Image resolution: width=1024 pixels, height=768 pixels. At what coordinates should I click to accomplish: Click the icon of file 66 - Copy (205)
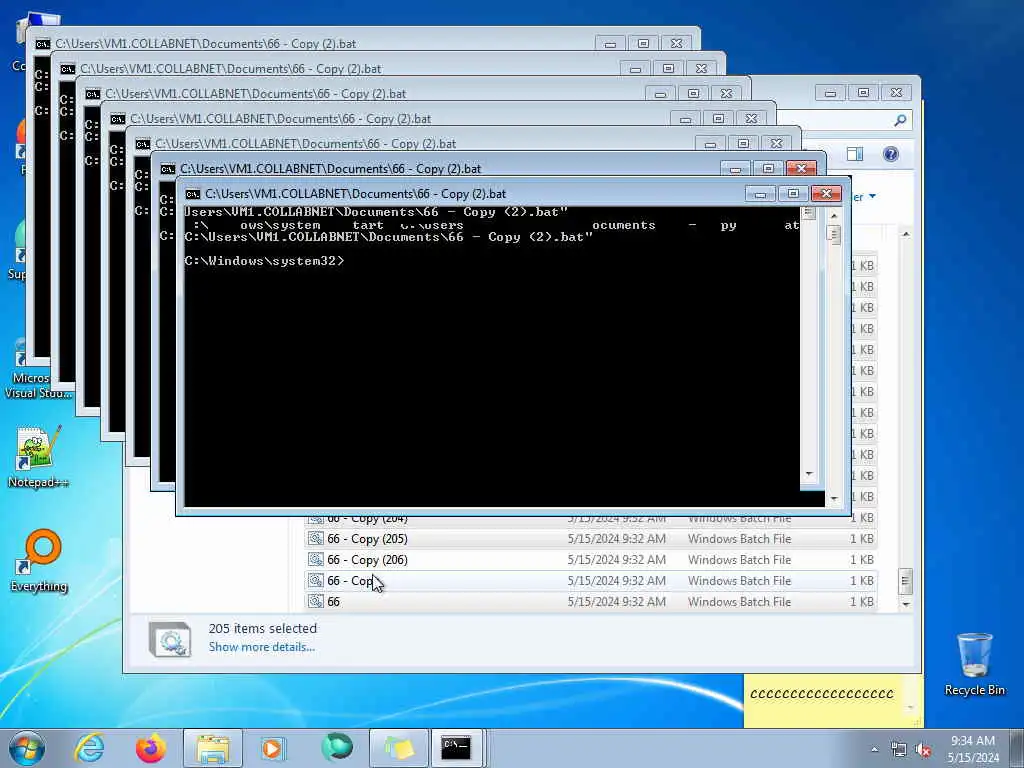pyautogui.click(x=316, y=539)
